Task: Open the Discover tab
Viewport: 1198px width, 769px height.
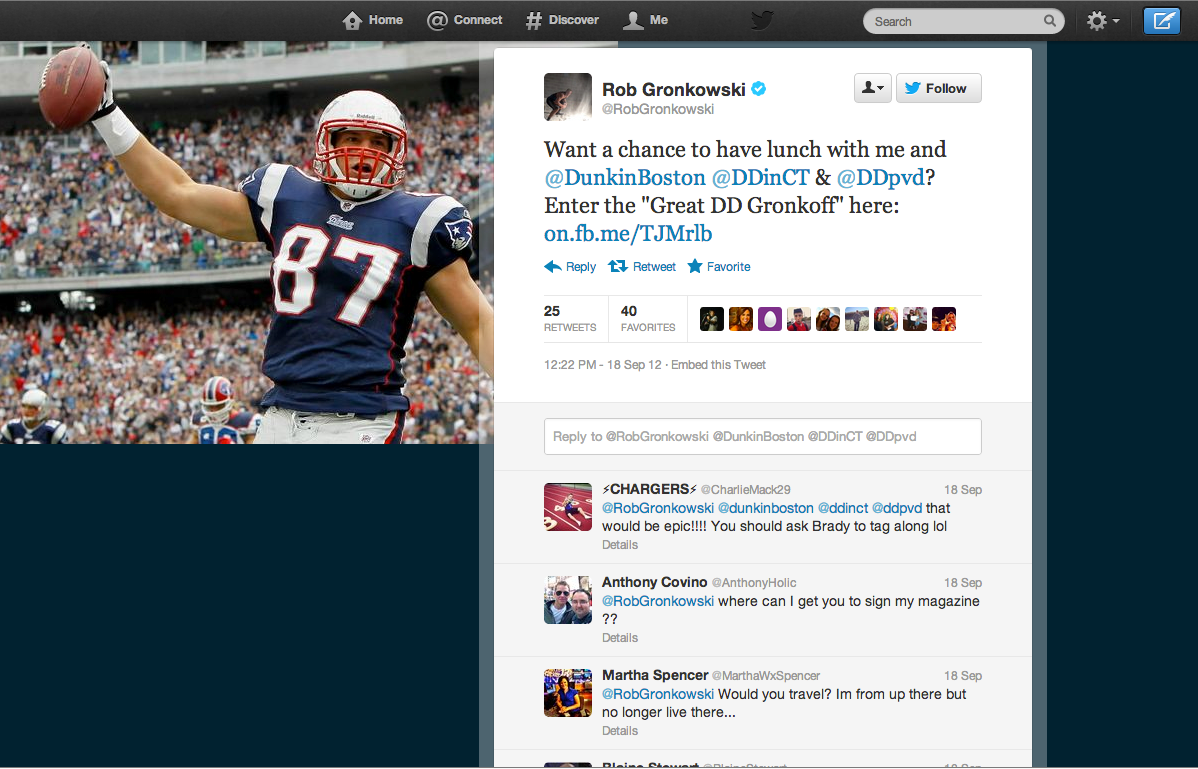Action: (562, 20)
